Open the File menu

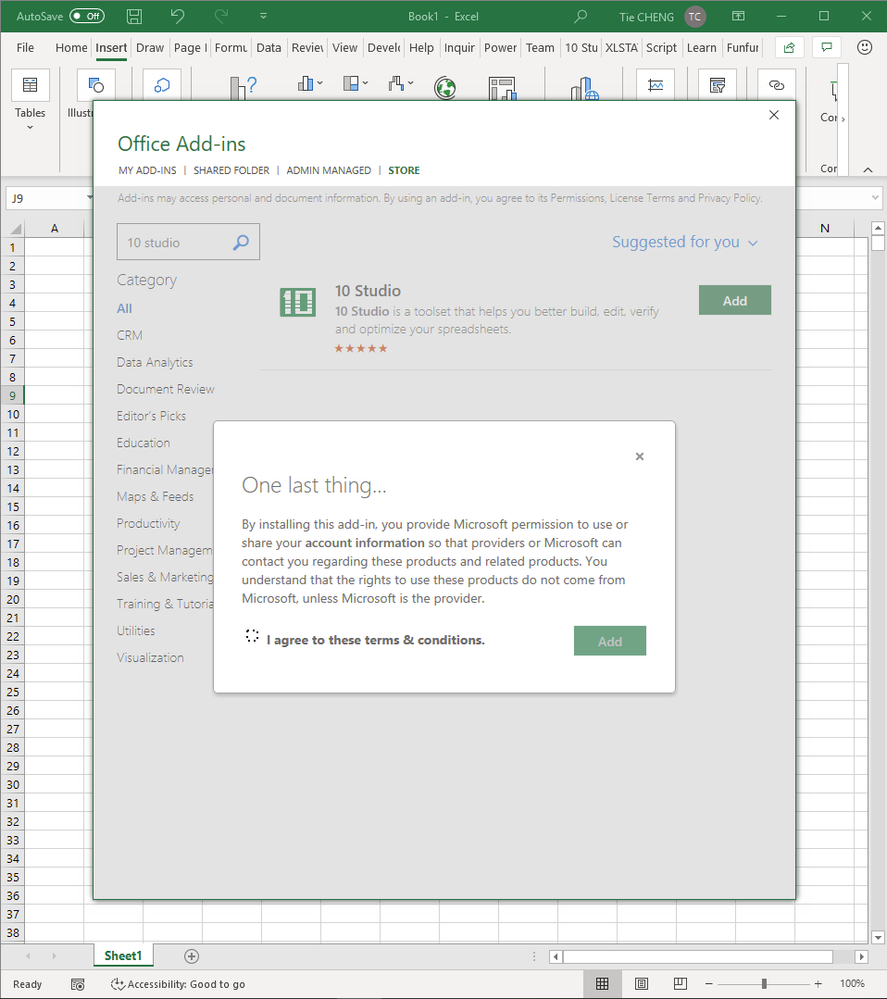click(x=25, y=48)
